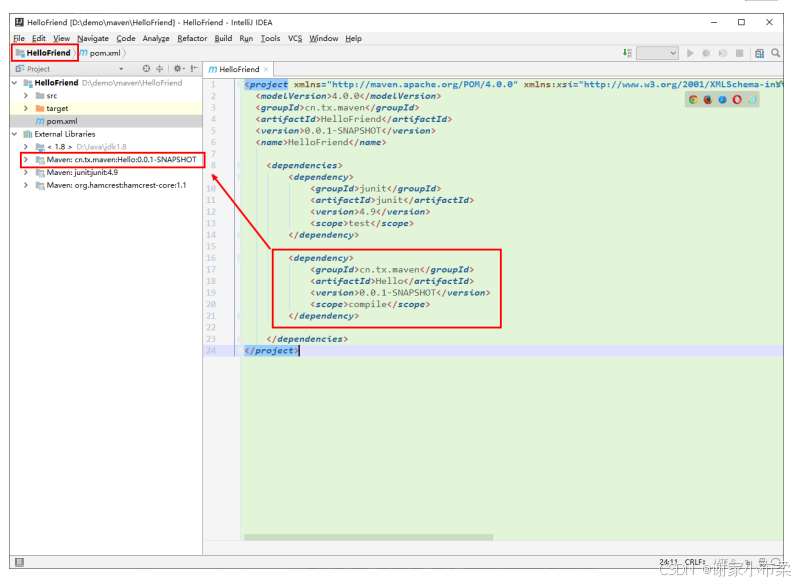
Task: Expand the JDK 1.8 library node
Action: [26, 147]
